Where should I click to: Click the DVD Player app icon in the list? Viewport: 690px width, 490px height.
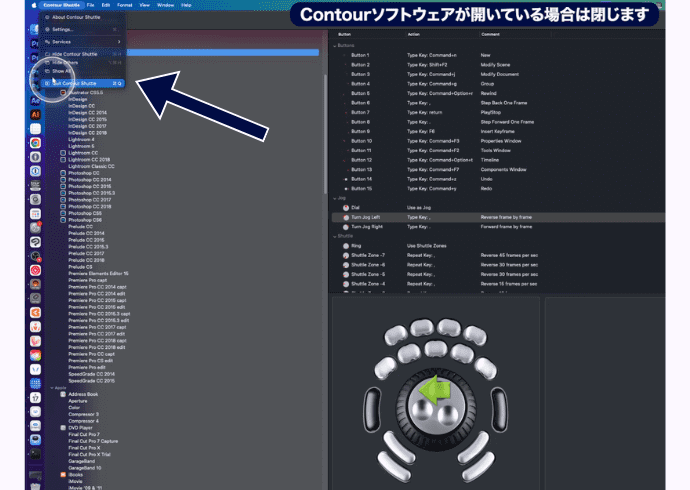[x=63, y=427]
